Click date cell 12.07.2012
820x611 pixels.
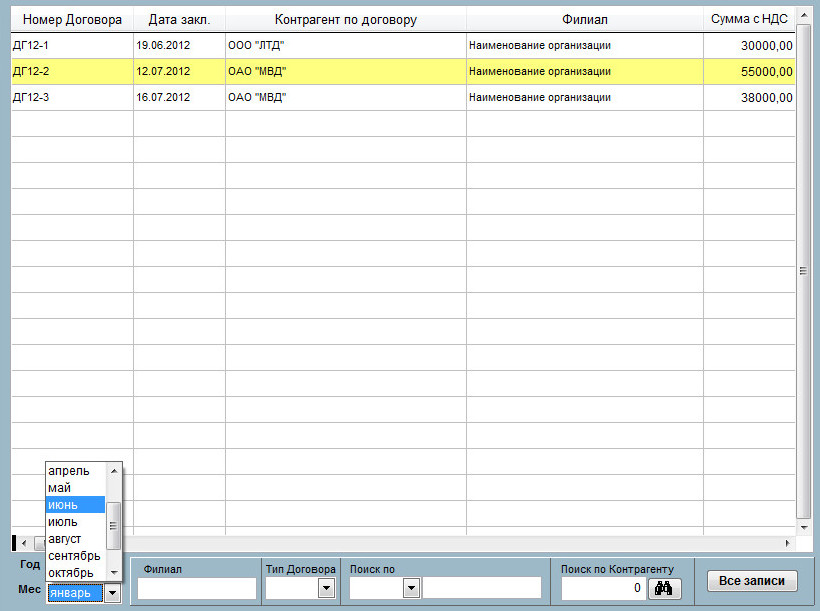point(179,72)
